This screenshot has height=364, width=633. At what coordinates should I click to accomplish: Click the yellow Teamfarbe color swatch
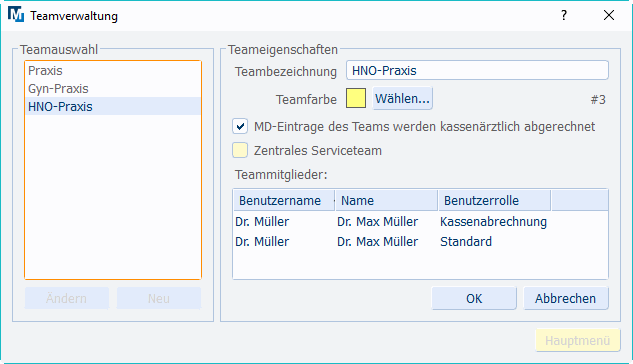point(356,98)
